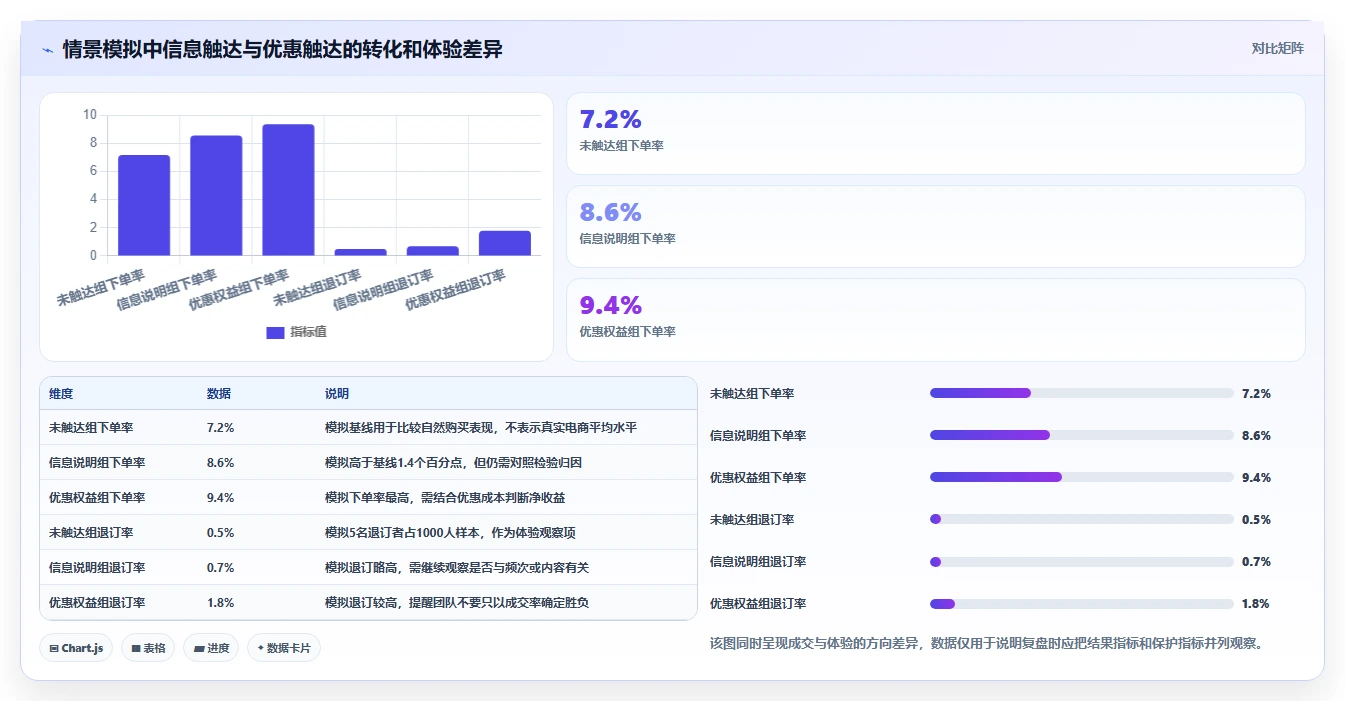Click 信息说明组下单率 in the table's first column
Screen dimensions: 1345x701
click(97, 462)
